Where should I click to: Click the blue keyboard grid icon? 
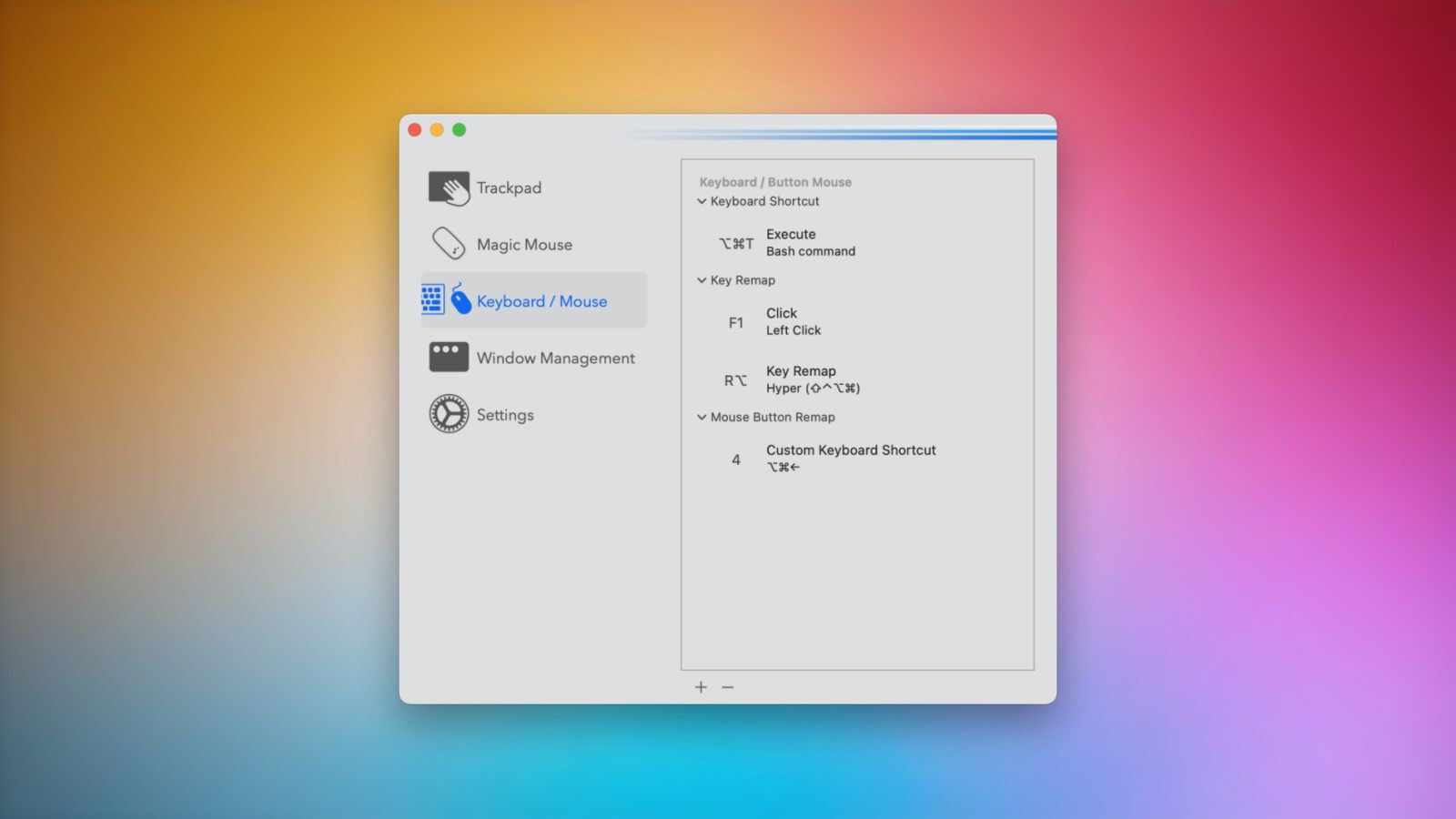pyautogui.click(x=432, y=299)
